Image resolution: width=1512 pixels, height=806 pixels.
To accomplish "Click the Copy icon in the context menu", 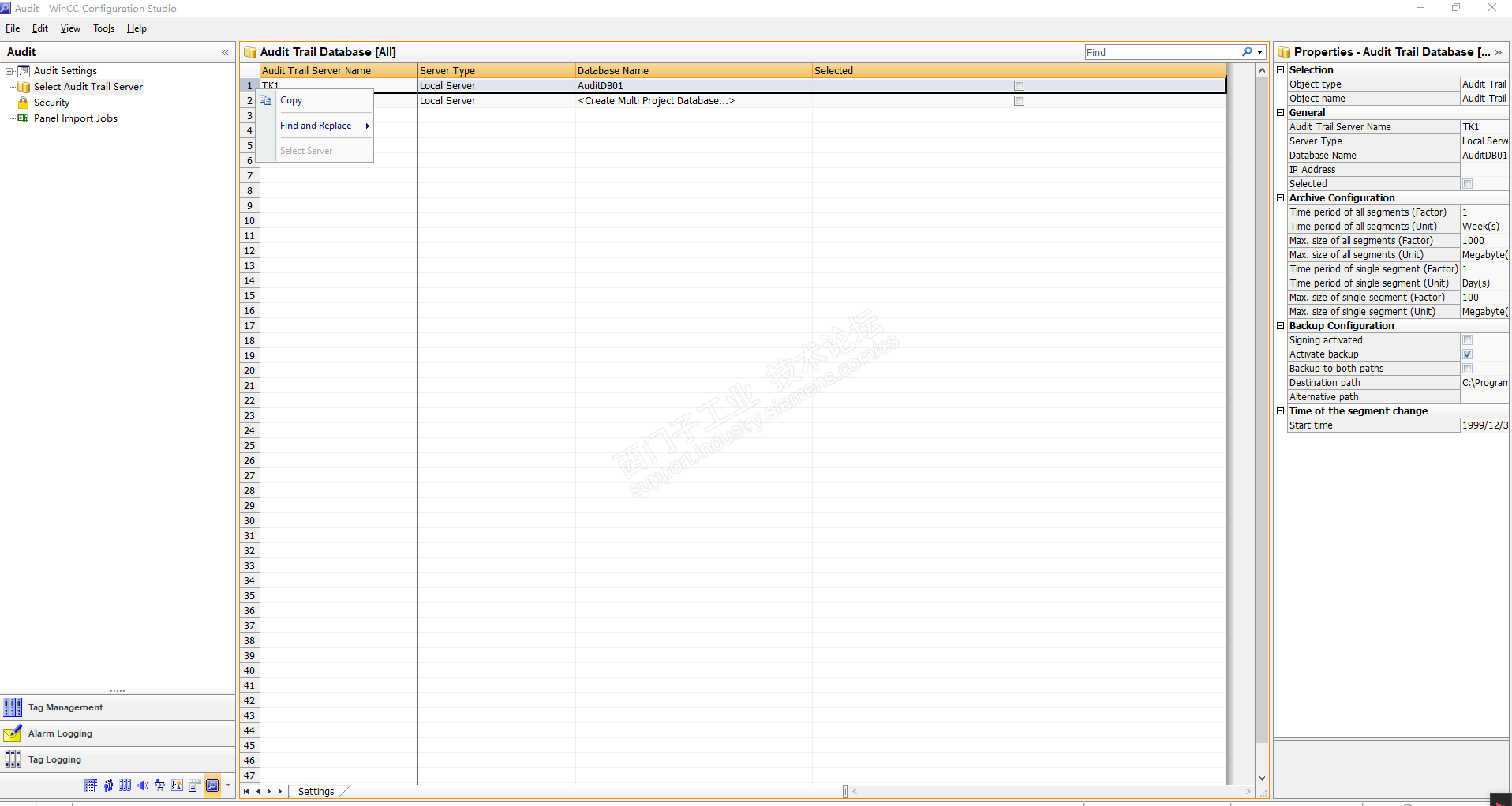I will pyautogui.click(x=266, y=100).
